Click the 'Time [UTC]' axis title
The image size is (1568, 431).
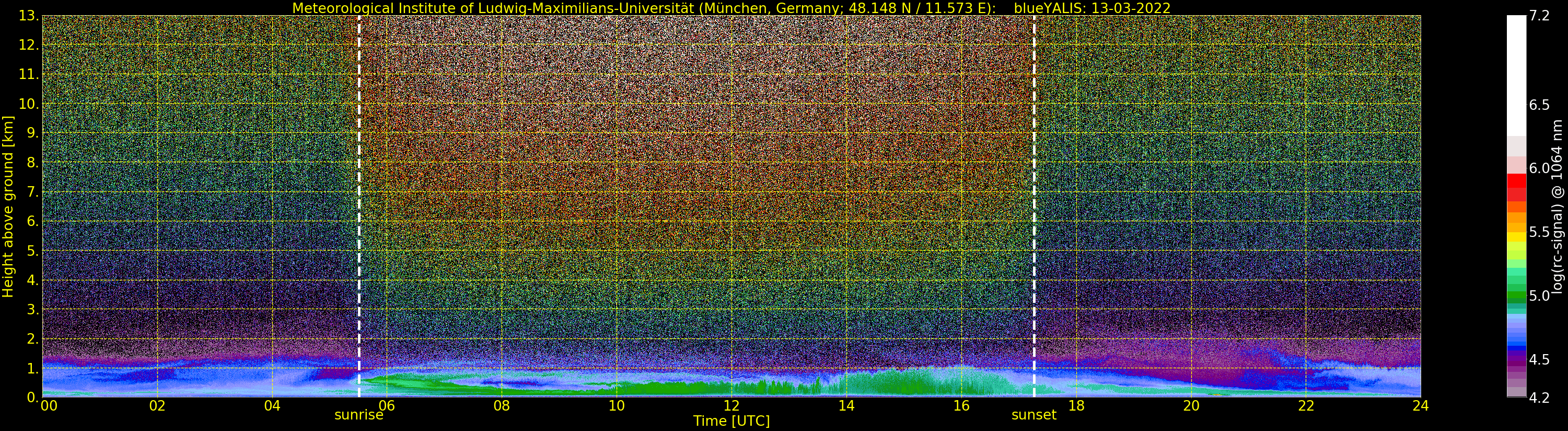pos(731,421)
